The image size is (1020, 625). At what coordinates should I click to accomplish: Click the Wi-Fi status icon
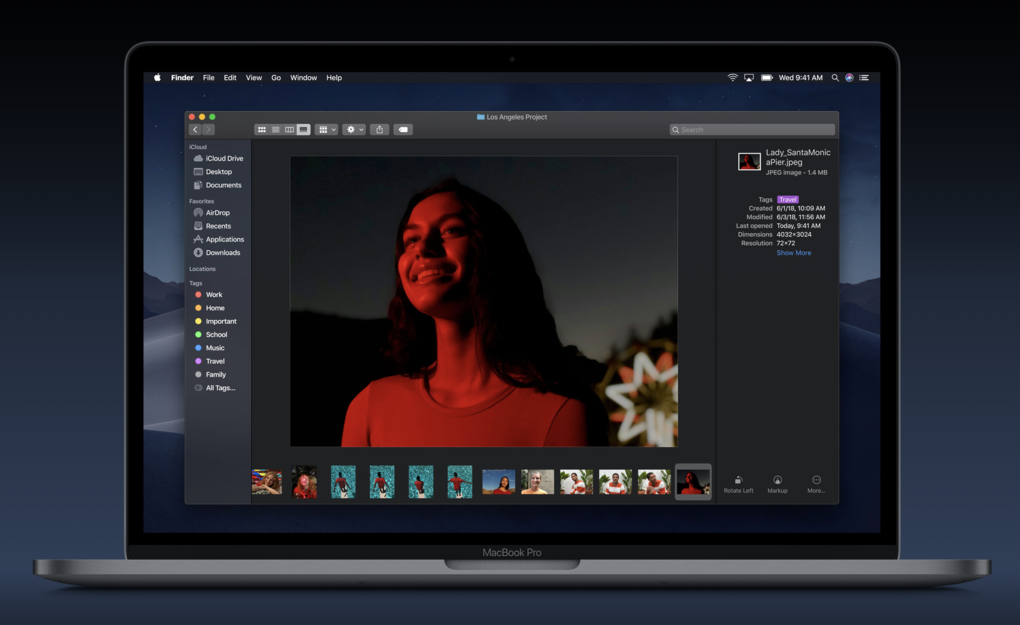pyautogui.click(x=732, y=77)
